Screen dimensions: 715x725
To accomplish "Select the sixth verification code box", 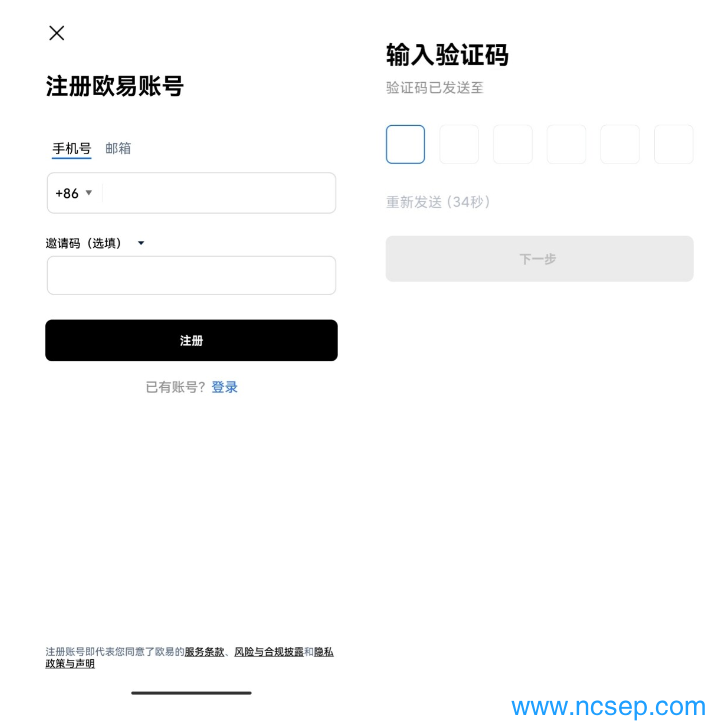I will [x=673, y=144].
